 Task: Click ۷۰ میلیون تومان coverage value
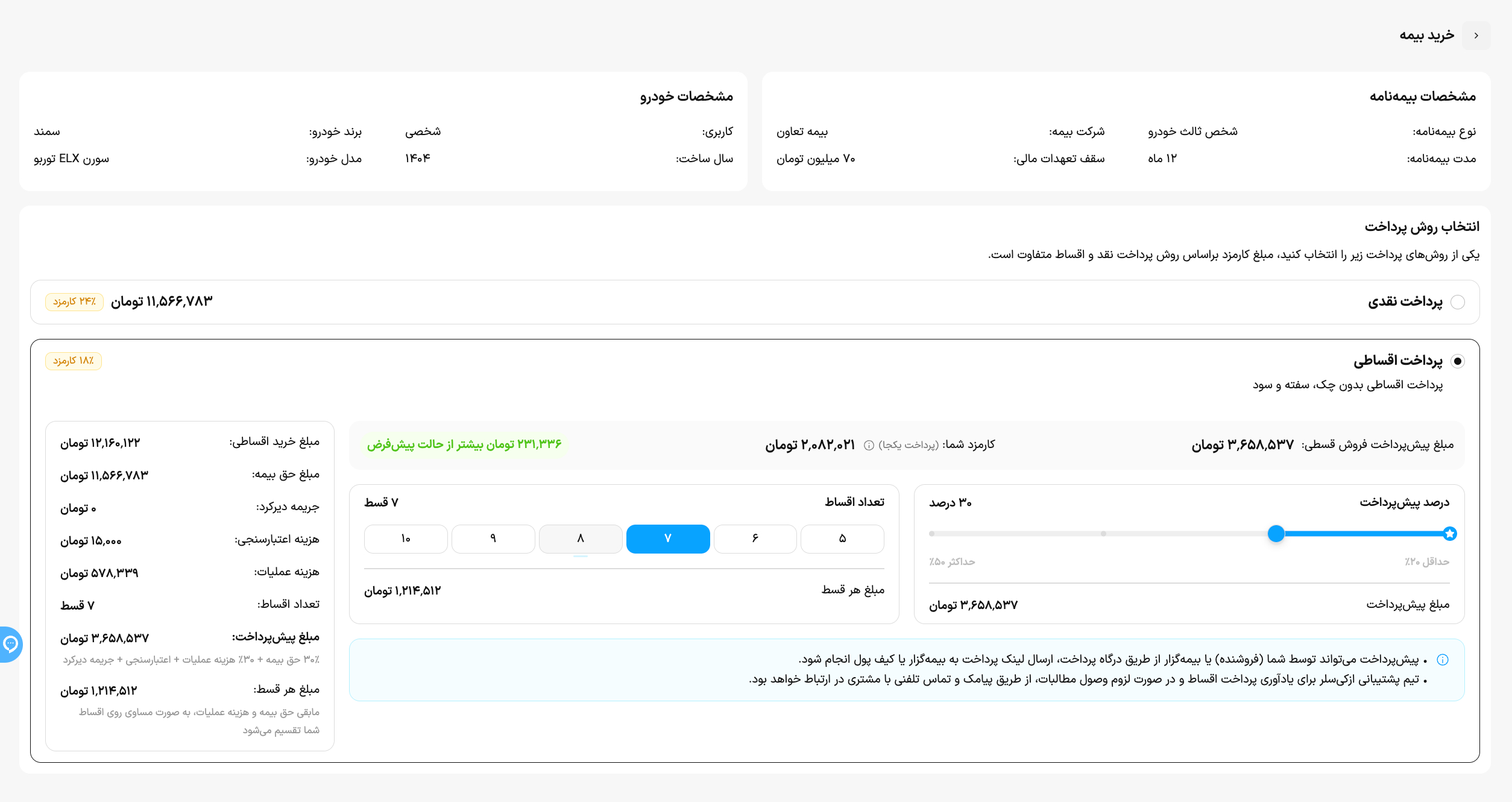coord(816,159)
